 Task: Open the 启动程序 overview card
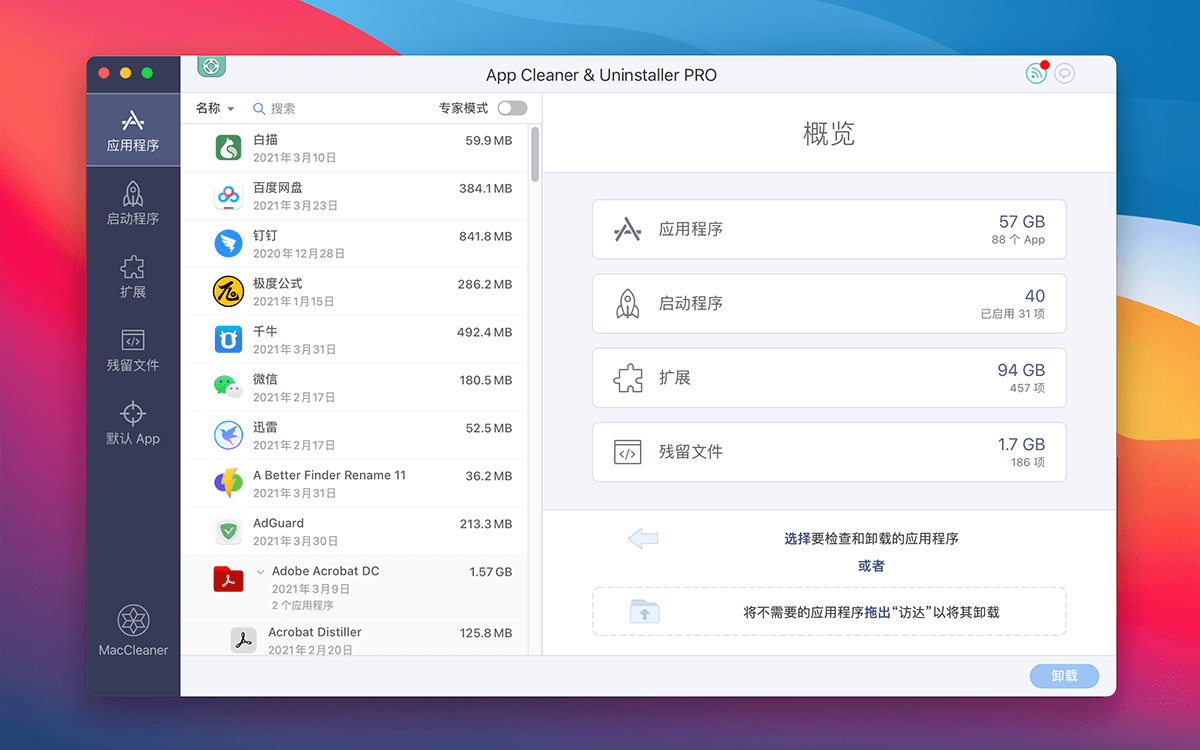pos(829,303)
